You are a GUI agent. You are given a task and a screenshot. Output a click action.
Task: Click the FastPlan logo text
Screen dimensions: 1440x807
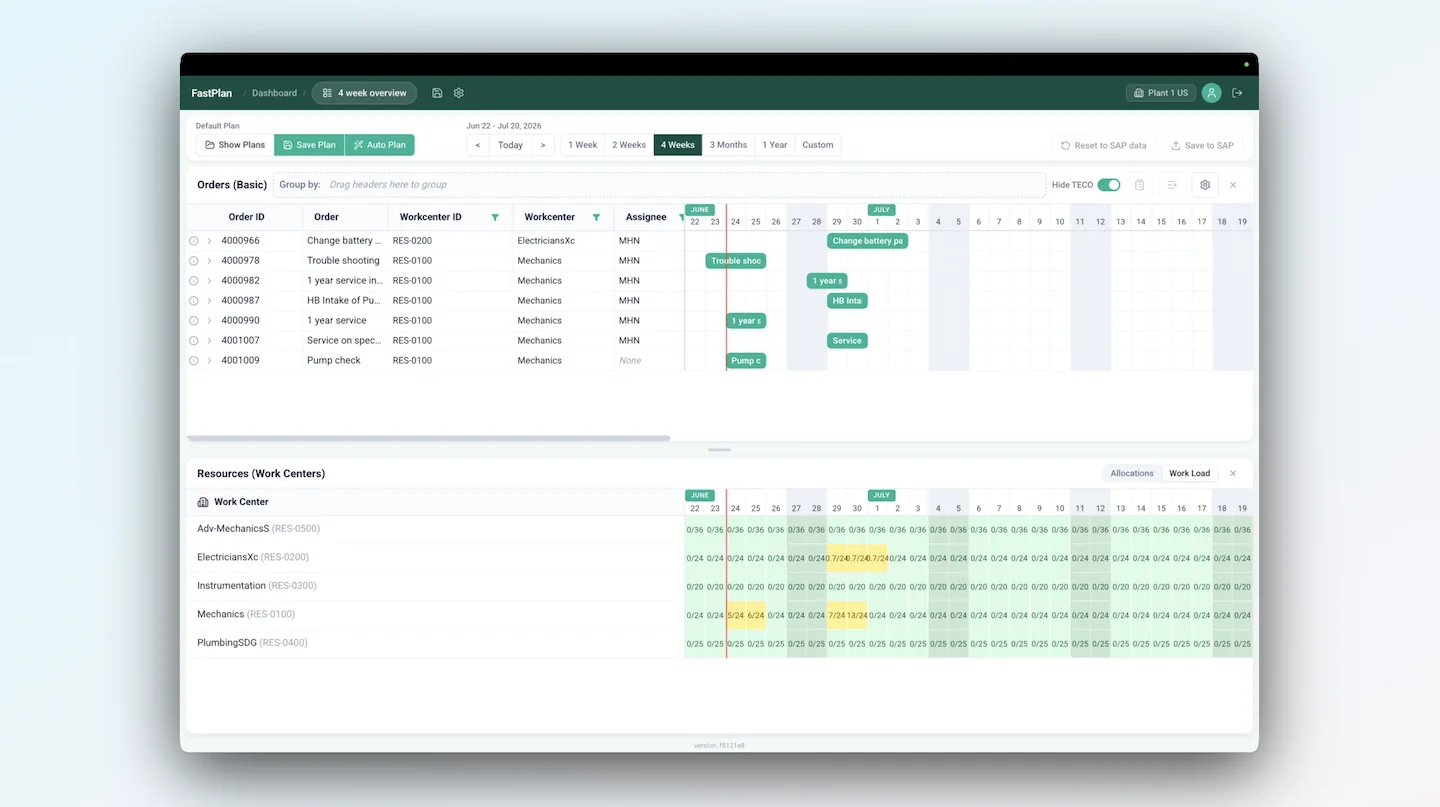click(212, 93)
